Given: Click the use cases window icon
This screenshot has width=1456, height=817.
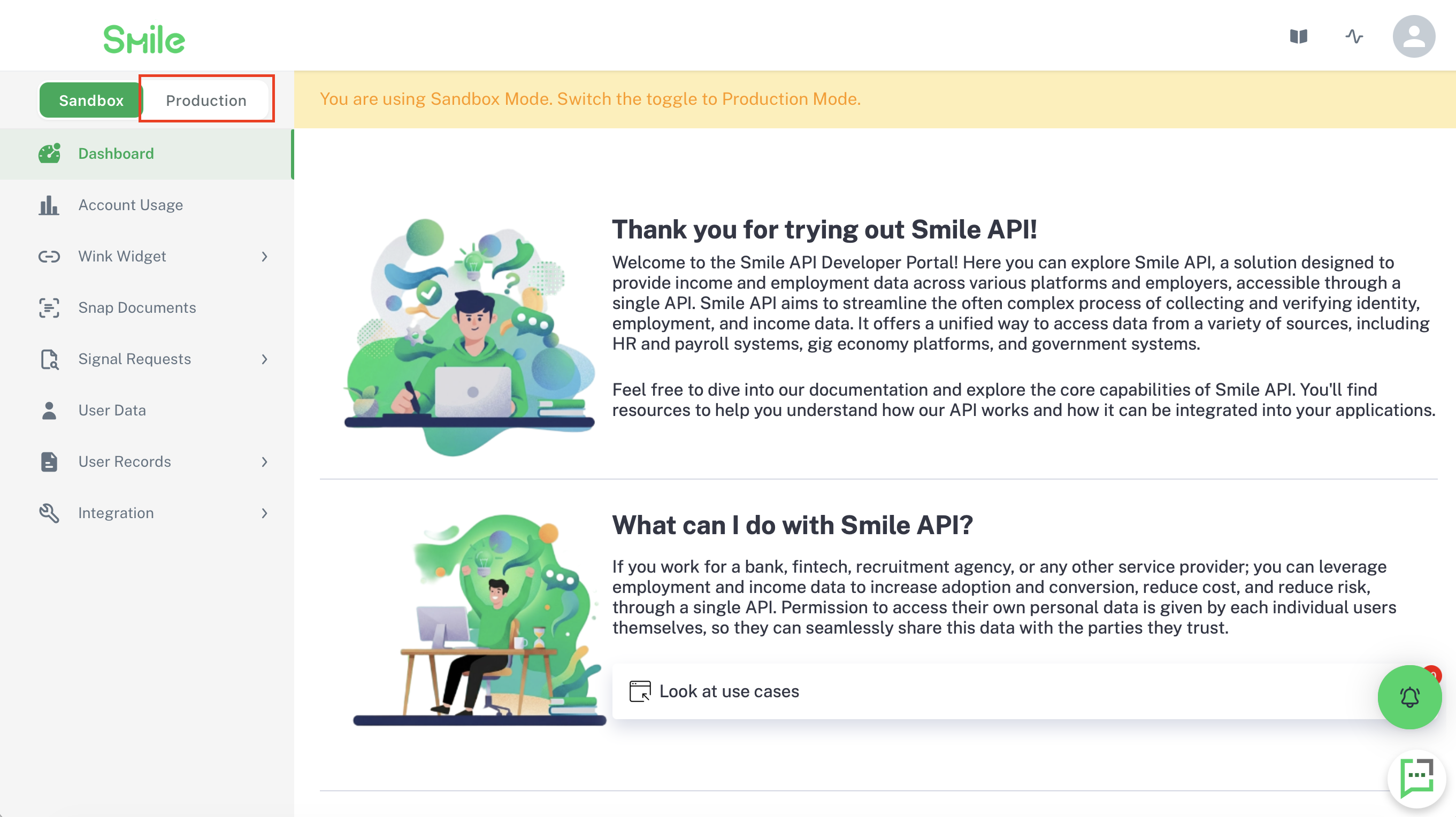Looking at the screenshot, I should [x=640, y=691].
